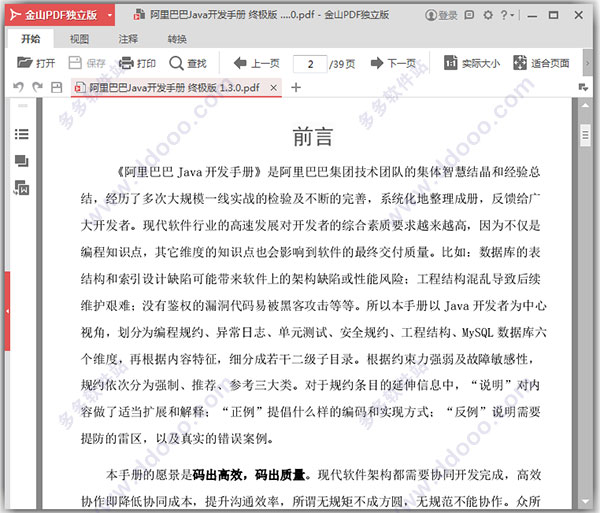Viewport: 600px width, 513px height.
Task: Click the bold text 码出高效，码出质量
Action: point(249,475)
